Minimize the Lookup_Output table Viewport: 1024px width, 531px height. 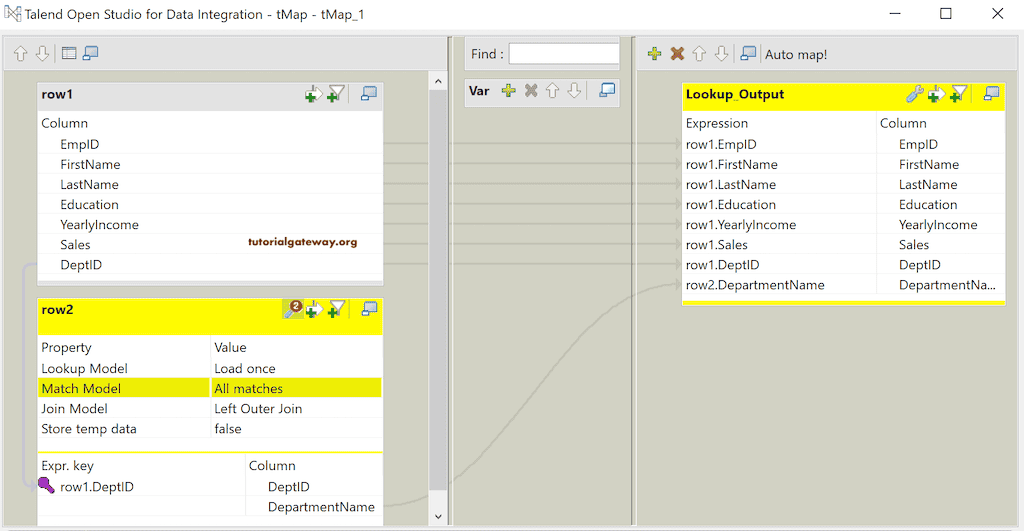[x=991, y=93]
